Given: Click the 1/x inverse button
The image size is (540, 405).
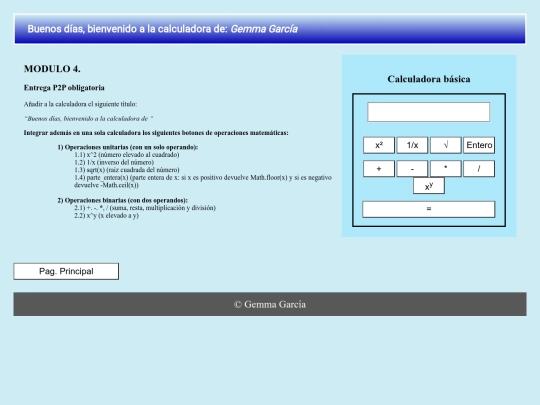Looking at the screenshot, I should point(412,145).
